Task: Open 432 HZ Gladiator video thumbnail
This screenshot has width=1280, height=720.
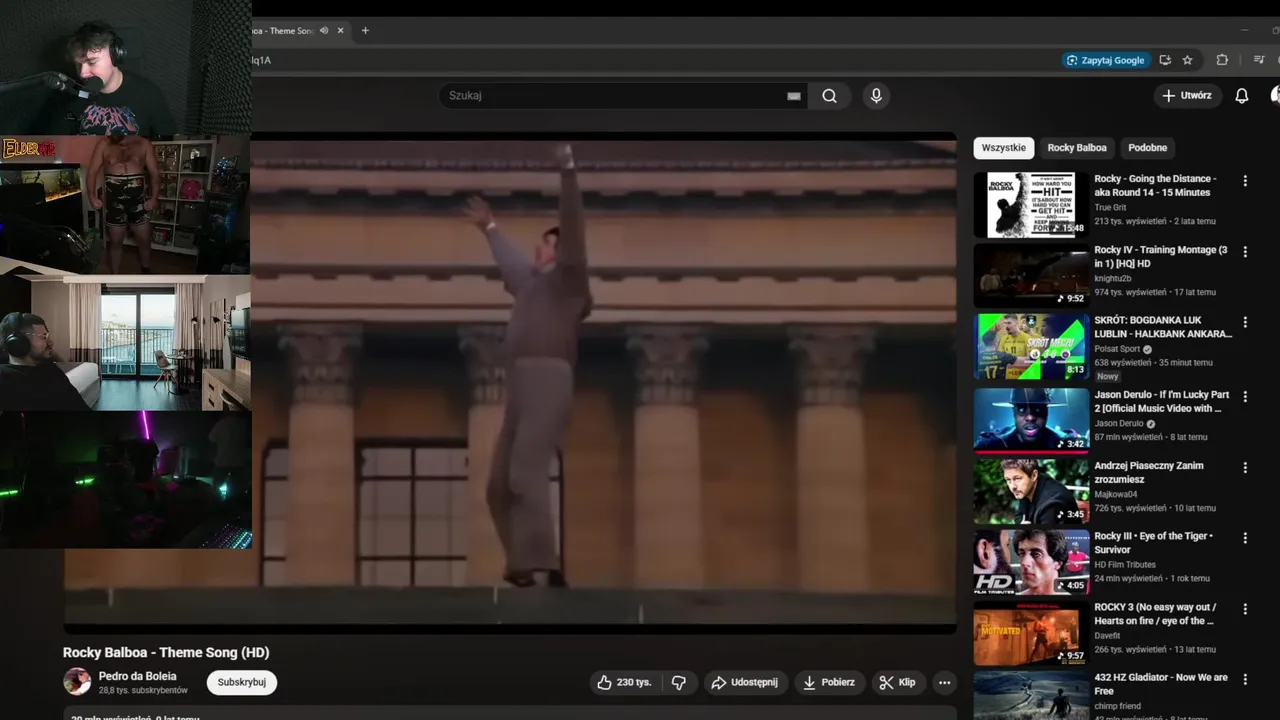Action: coord(1031,696)
